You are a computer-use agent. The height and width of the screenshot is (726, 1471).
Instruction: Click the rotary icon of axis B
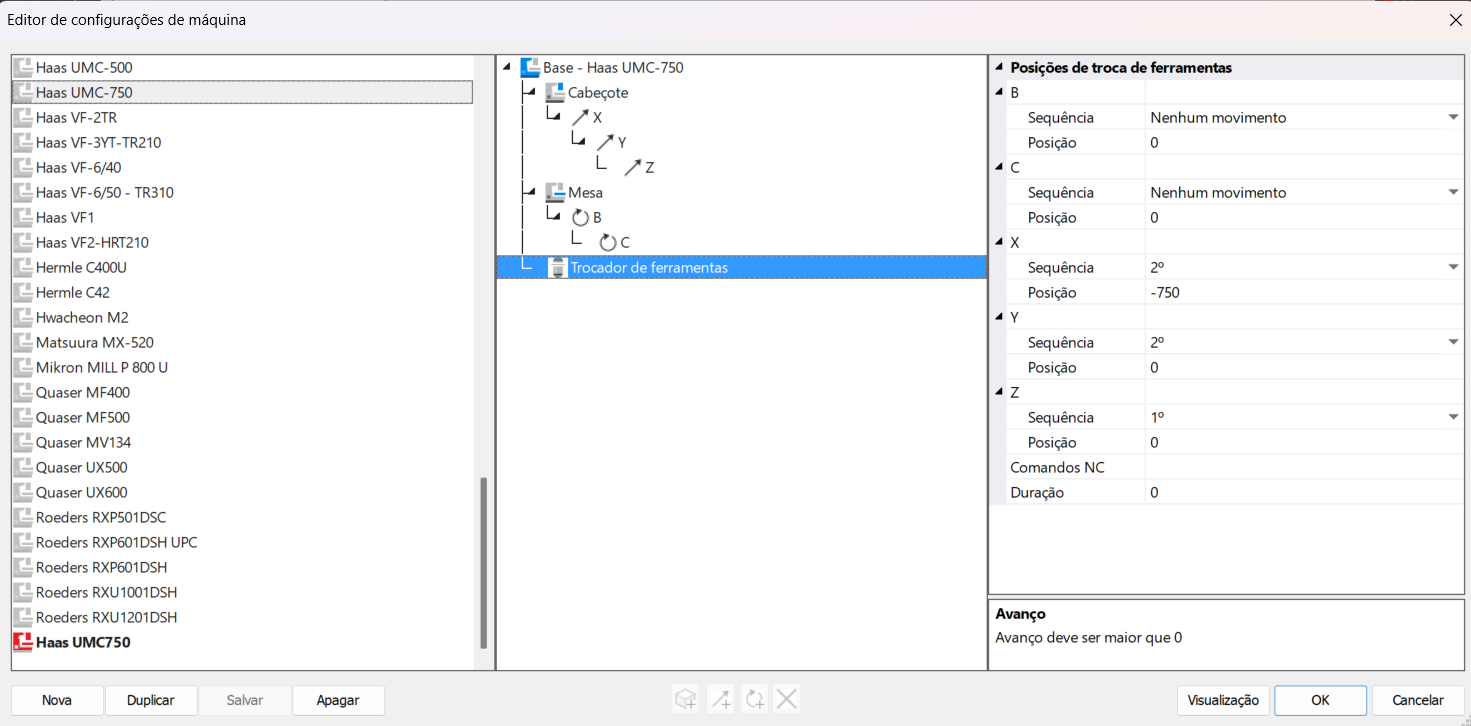(x=580, y=217)
